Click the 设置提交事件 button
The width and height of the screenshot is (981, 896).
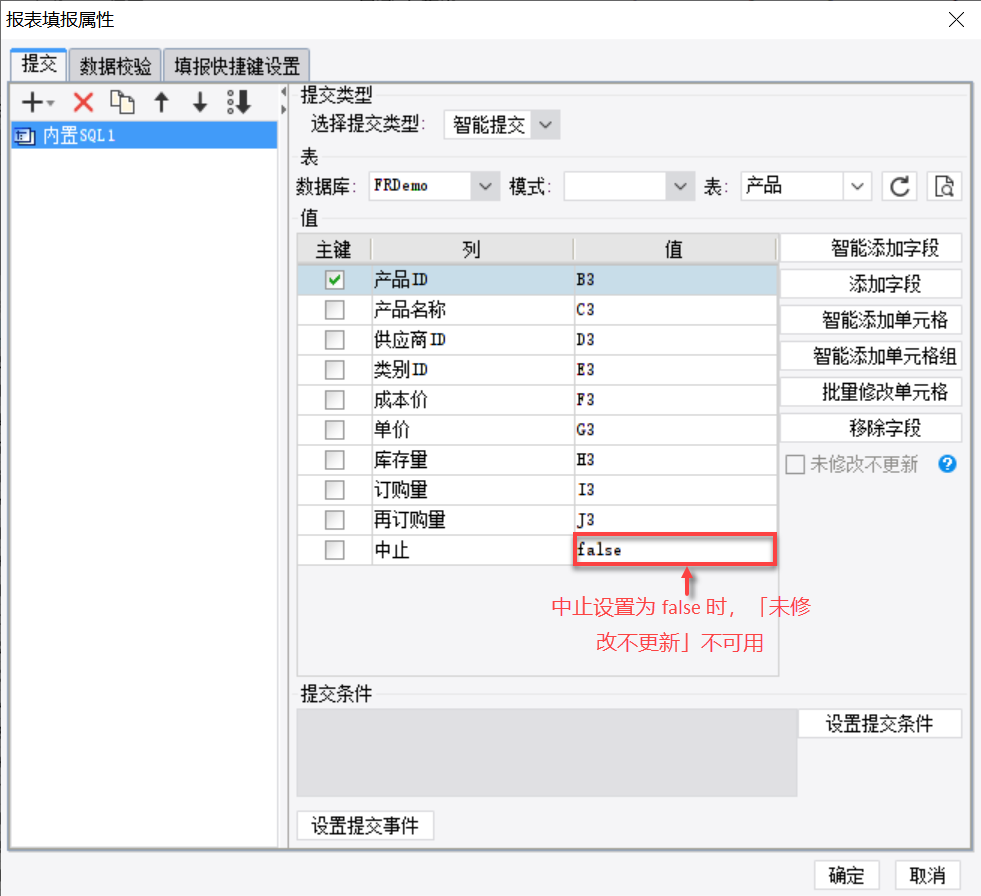(365, 825)
